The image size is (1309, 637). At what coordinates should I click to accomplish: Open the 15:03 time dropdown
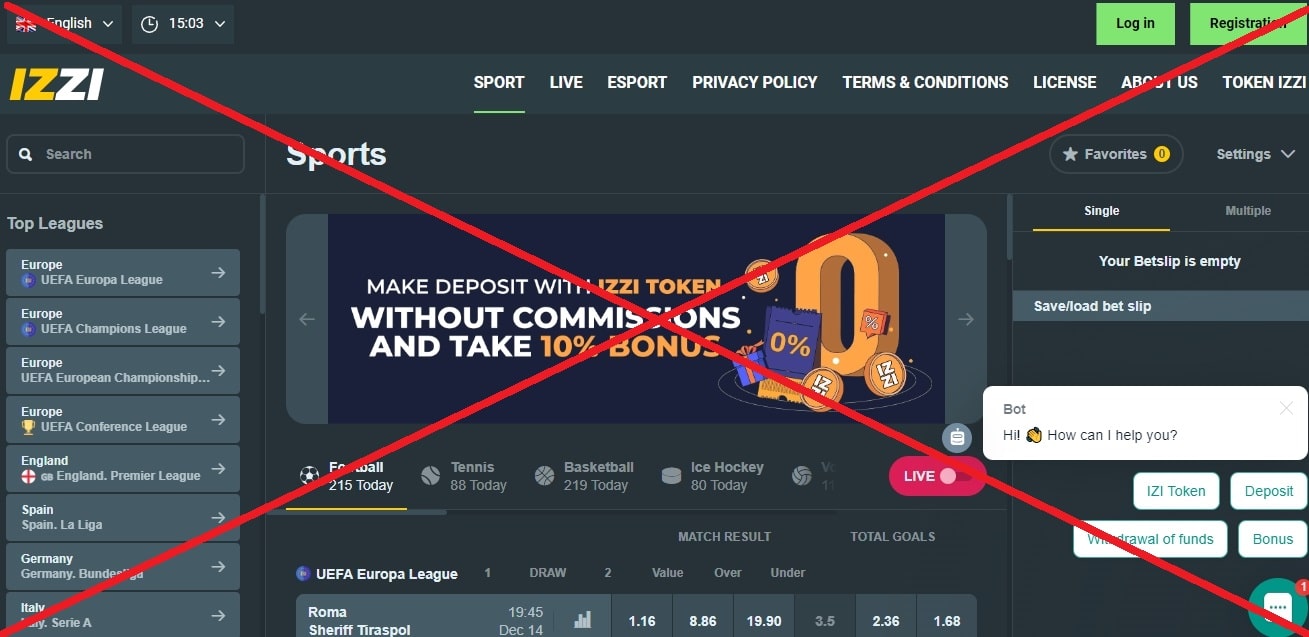click(183, 23)
